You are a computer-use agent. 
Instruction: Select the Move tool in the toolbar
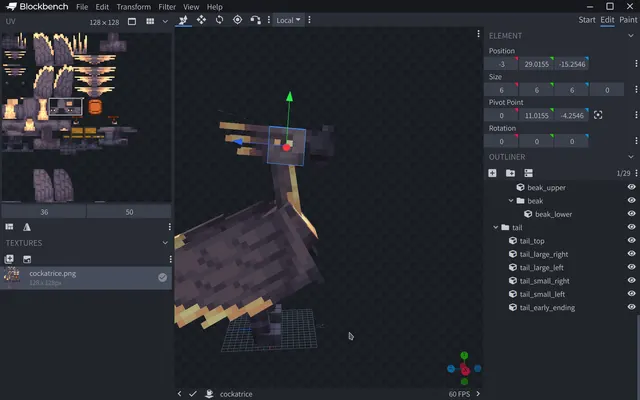[x=183, y=20]
